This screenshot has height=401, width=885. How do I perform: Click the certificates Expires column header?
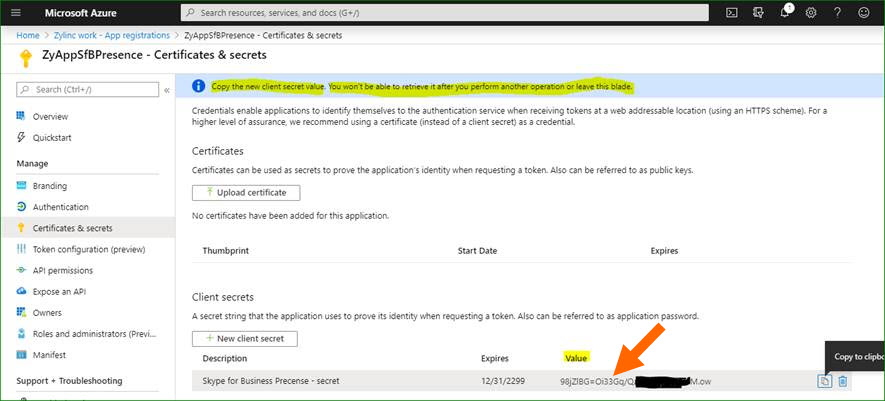(x=664, y=250)
